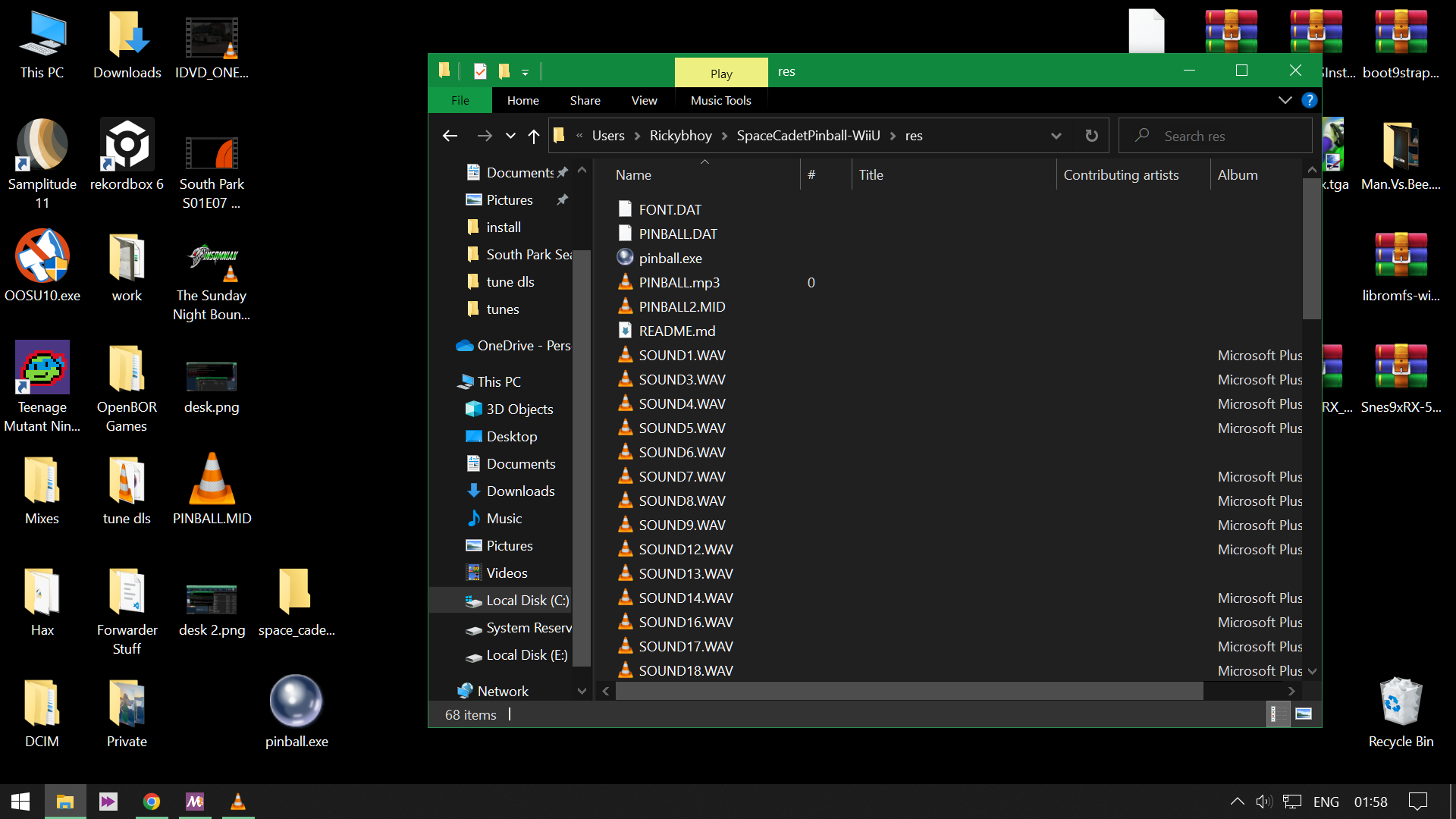
Task: Click the New folder icon in quick access toolbar
Action: click(x=504, y=71)
